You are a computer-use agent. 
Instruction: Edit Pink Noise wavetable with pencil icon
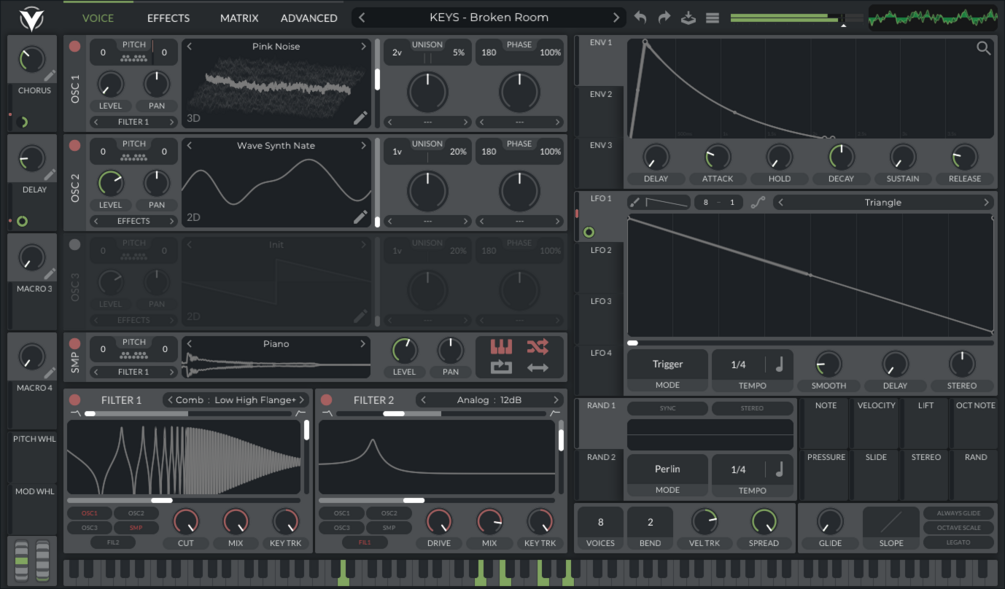tap(360, 118)
